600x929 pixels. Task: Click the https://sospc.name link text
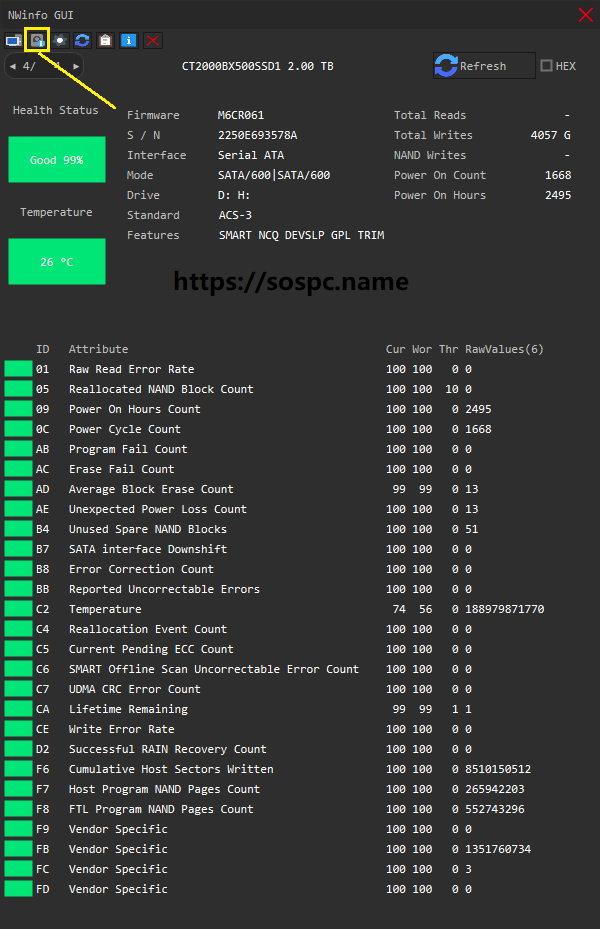point(291,282)
